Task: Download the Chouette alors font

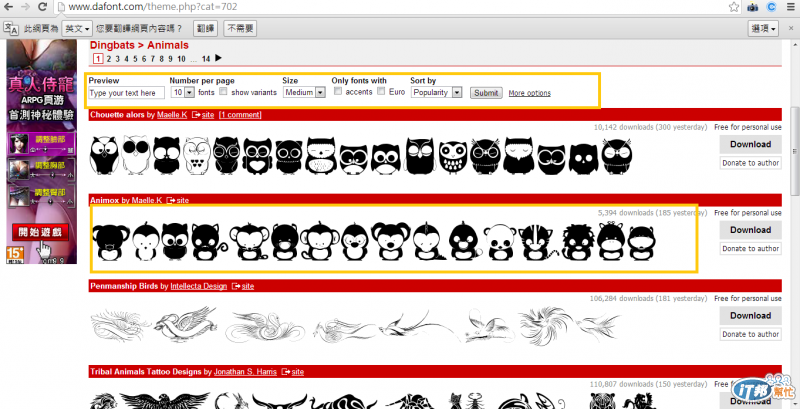Action: click(x=751, y=144)
